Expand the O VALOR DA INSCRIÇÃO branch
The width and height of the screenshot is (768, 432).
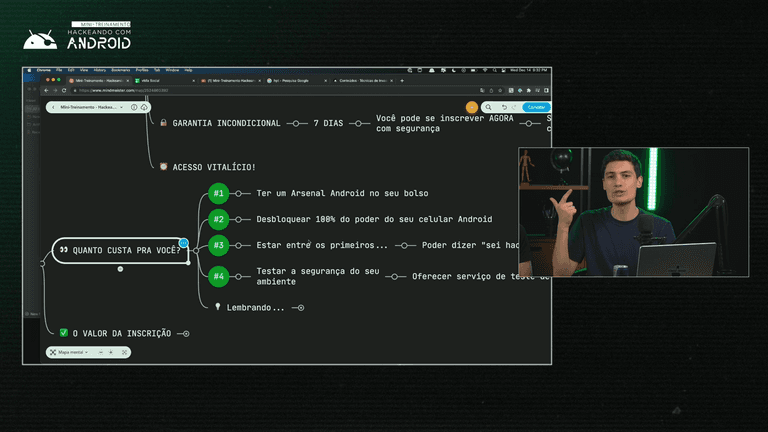click(x=186, y=333)
